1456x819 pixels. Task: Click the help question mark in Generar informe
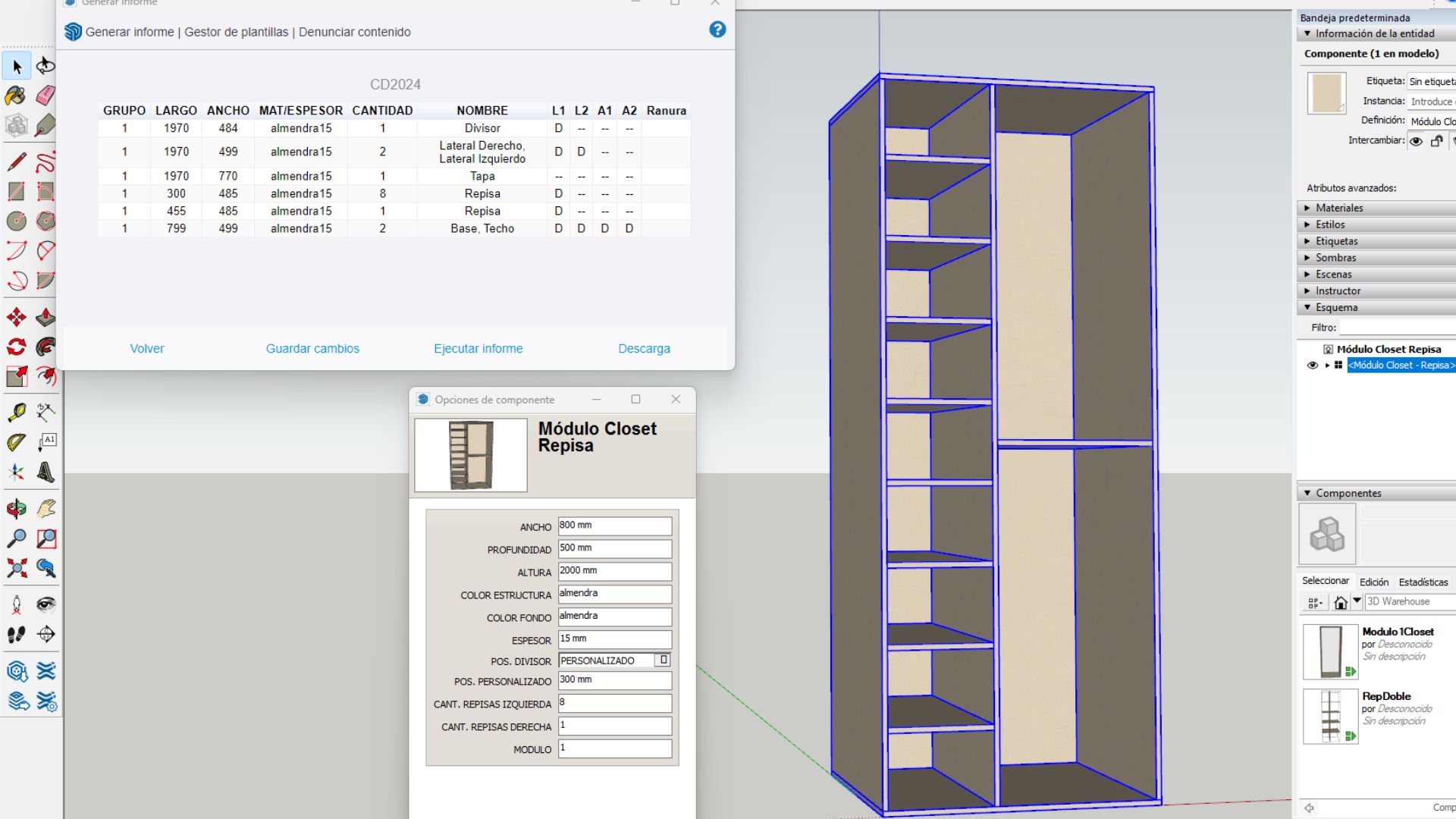[x=717, y=30]
